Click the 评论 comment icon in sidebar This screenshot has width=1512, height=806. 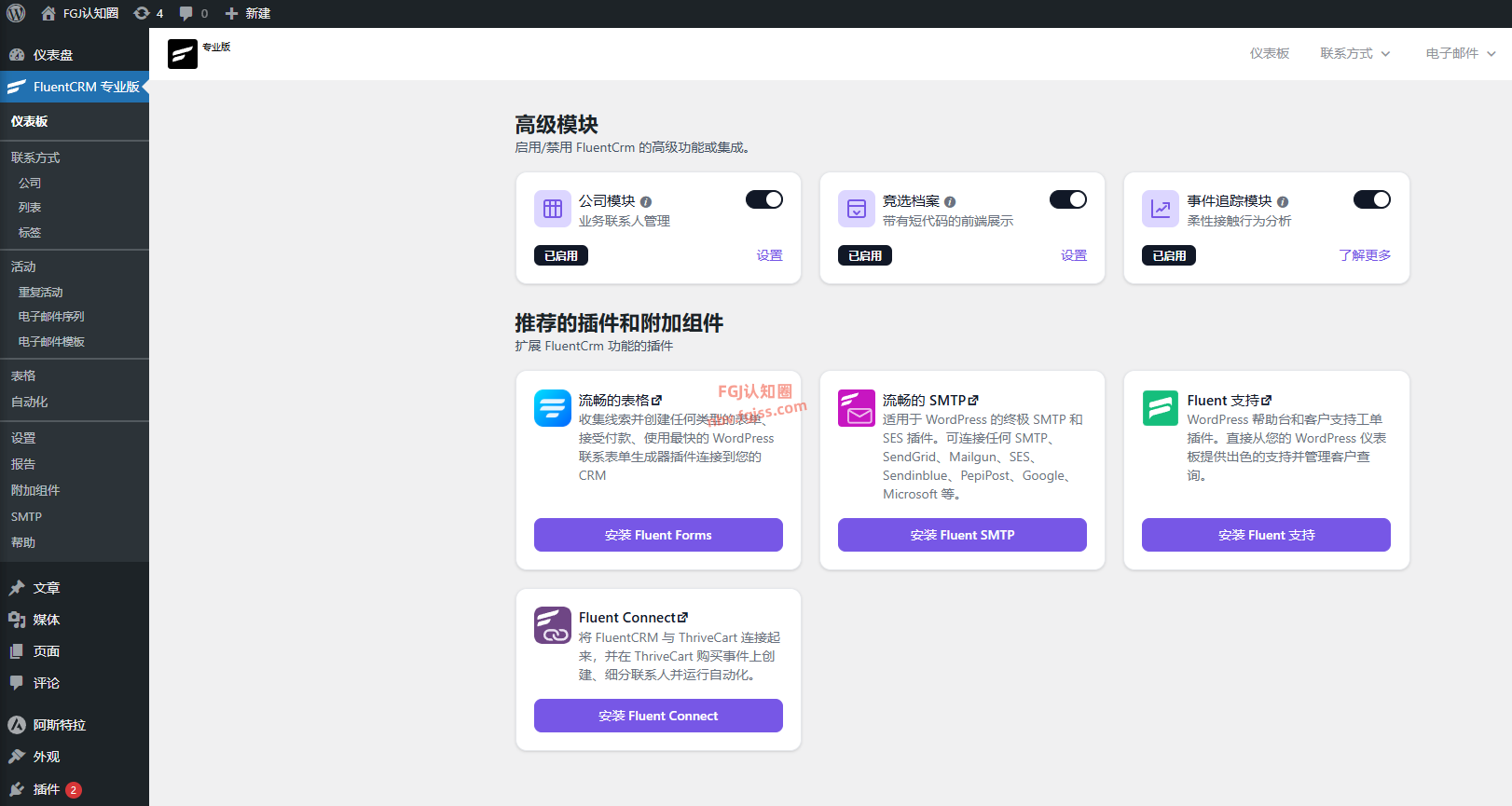coord(17,683)
